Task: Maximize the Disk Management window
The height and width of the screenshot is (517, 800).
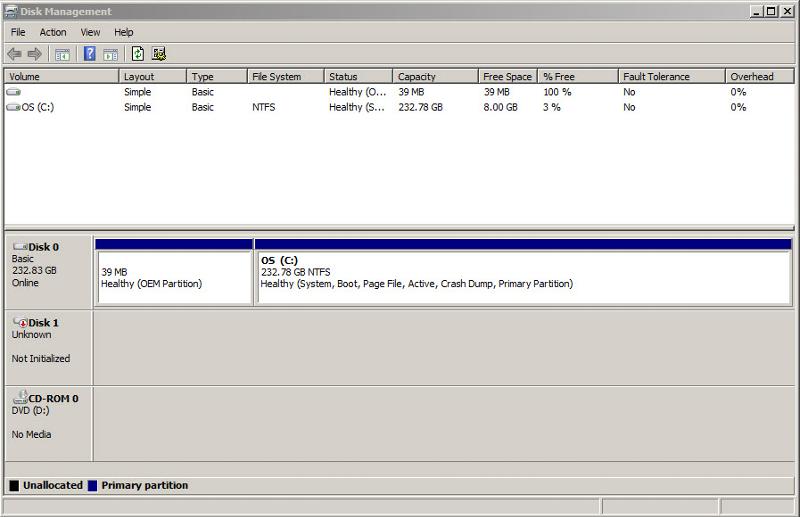Action: tap(771, 11)
